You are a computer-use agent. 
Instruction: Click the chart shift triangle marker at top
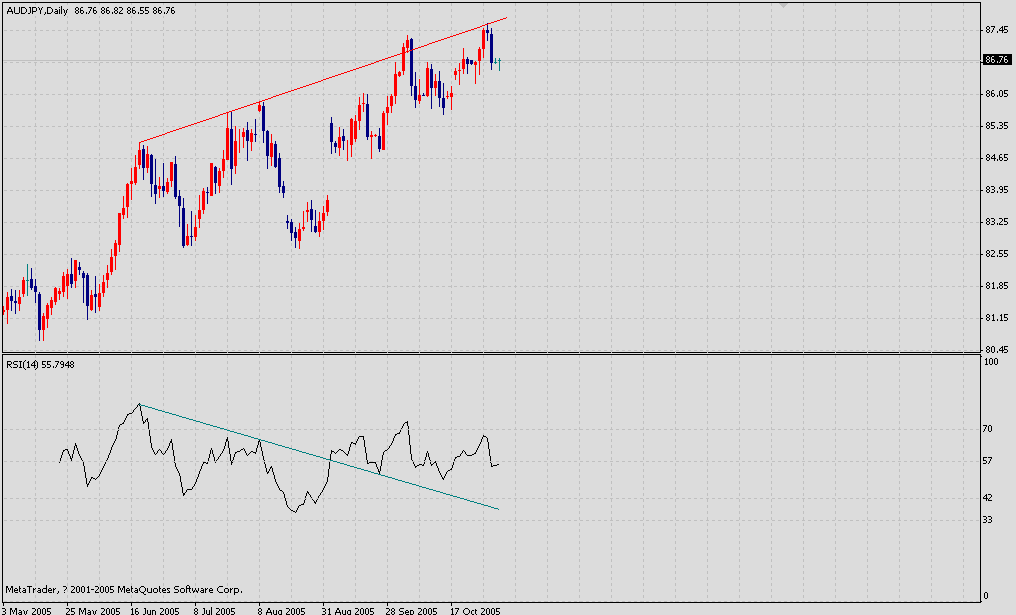coord(783,5)
